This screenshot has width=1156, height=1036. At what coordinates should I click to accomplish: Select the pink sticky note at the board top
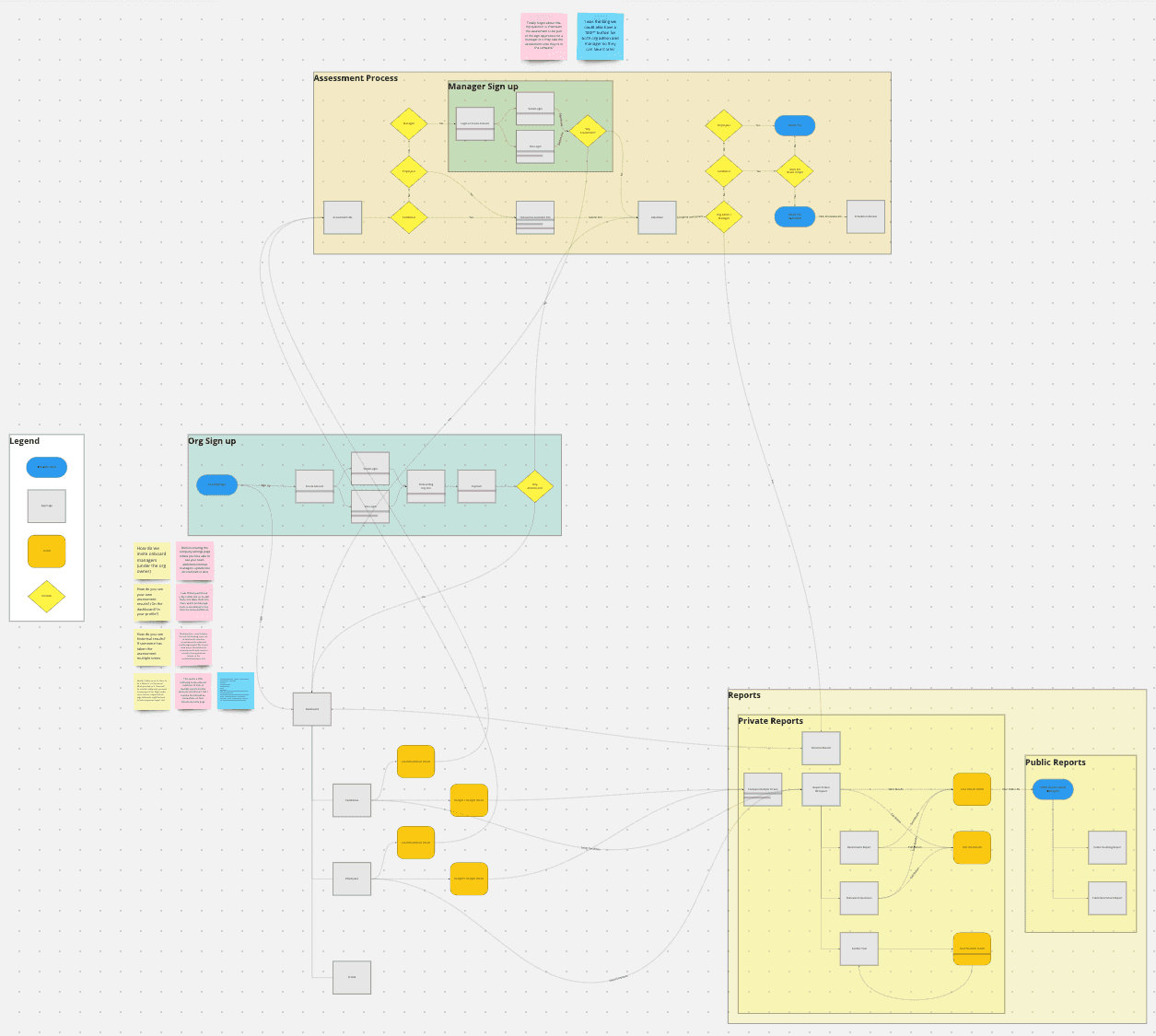click(543, 36)
